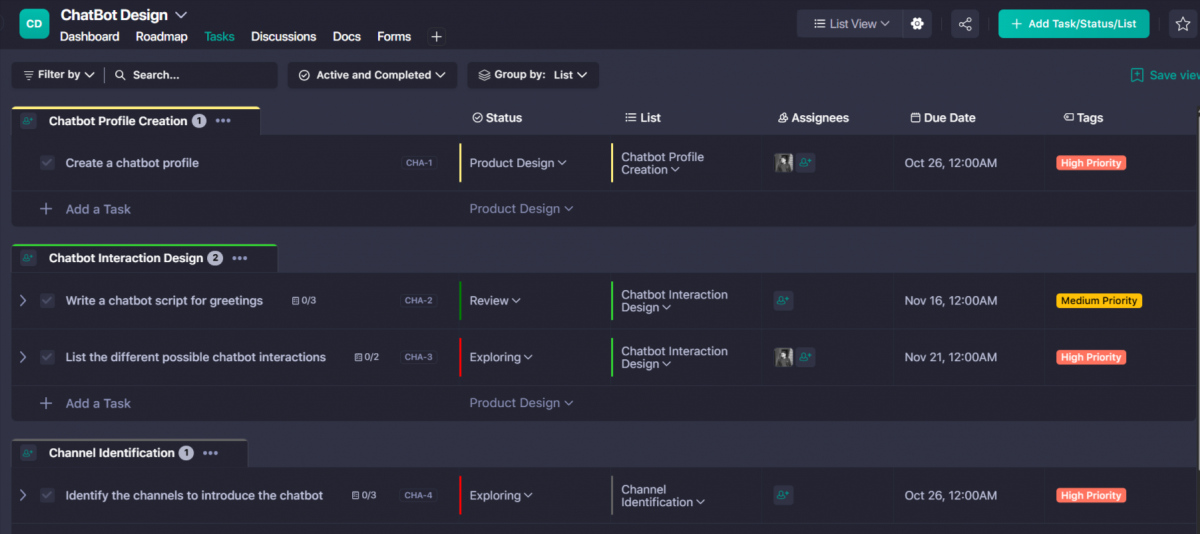Click Add a Task under Chatbot Interaction Design
Viewport: 1200px width, 534px height.
98,403
